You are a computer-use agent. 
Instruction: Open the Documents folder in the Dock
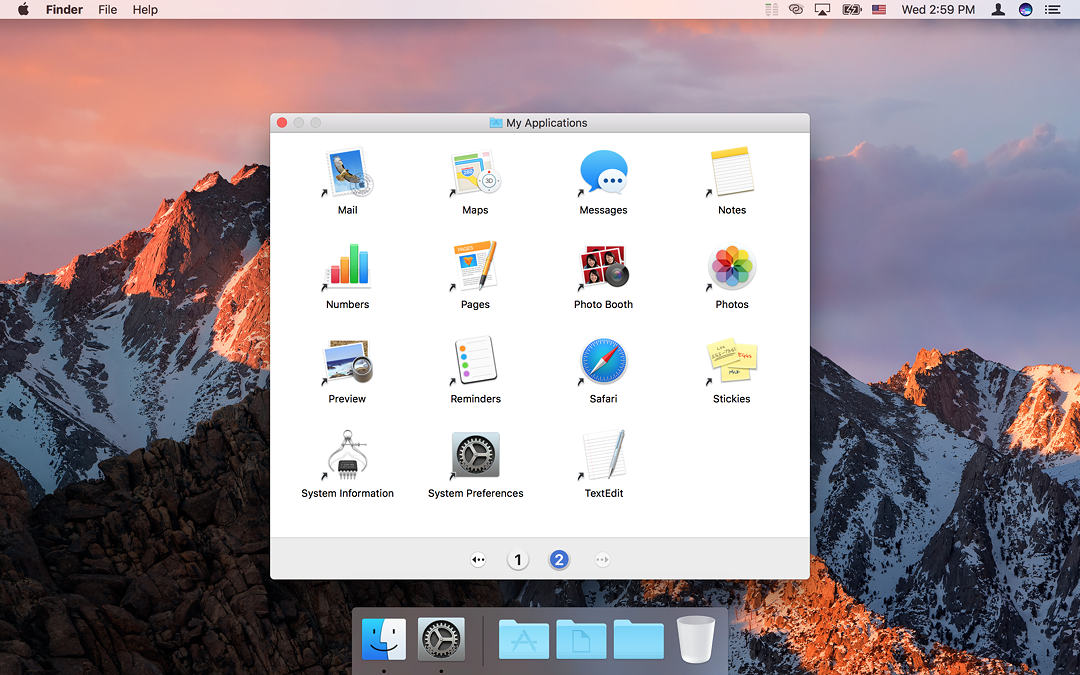point(581,639)
